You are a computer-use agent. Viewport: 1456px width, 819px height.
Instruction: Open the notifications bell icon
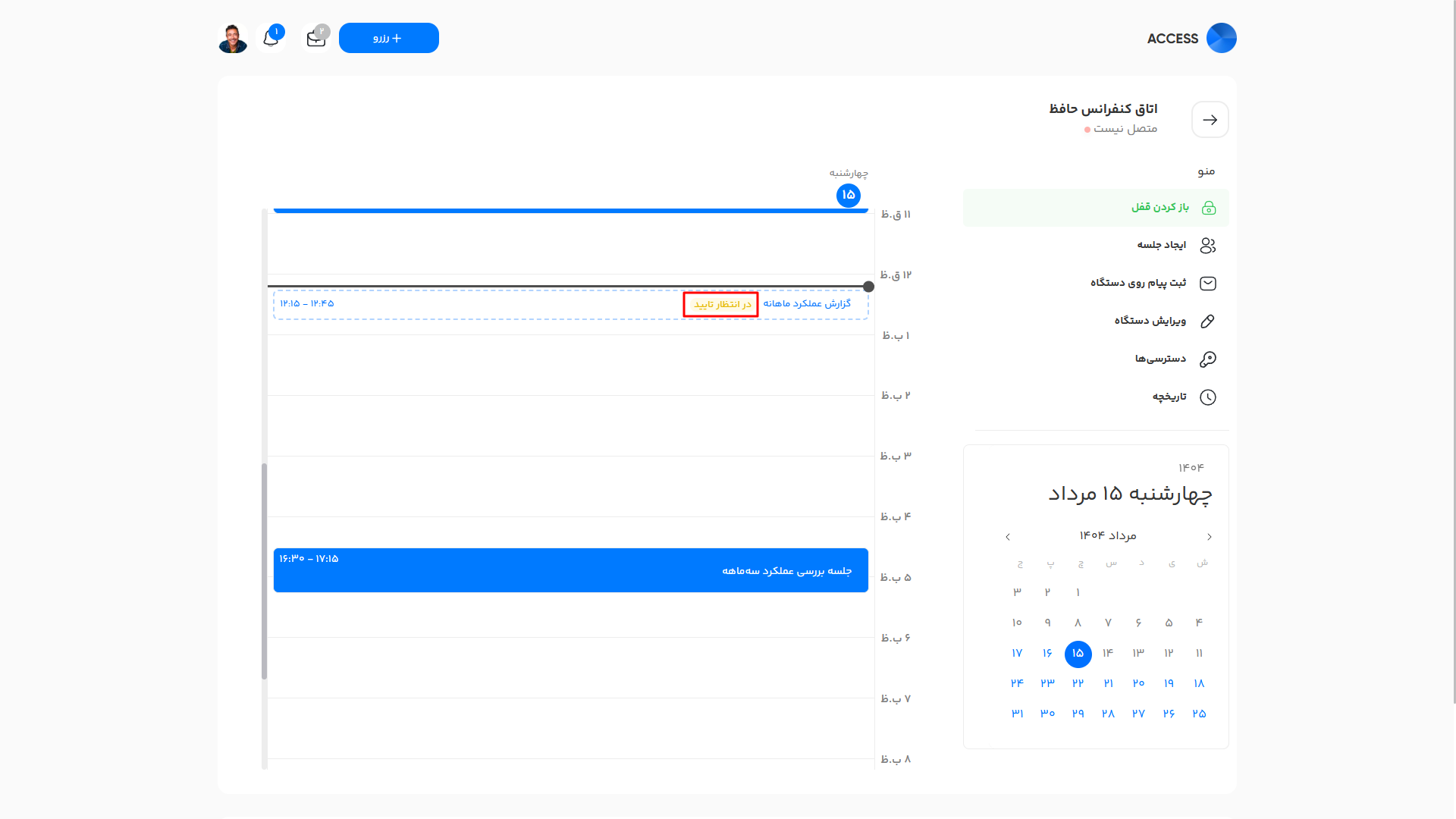click(271, 38)
